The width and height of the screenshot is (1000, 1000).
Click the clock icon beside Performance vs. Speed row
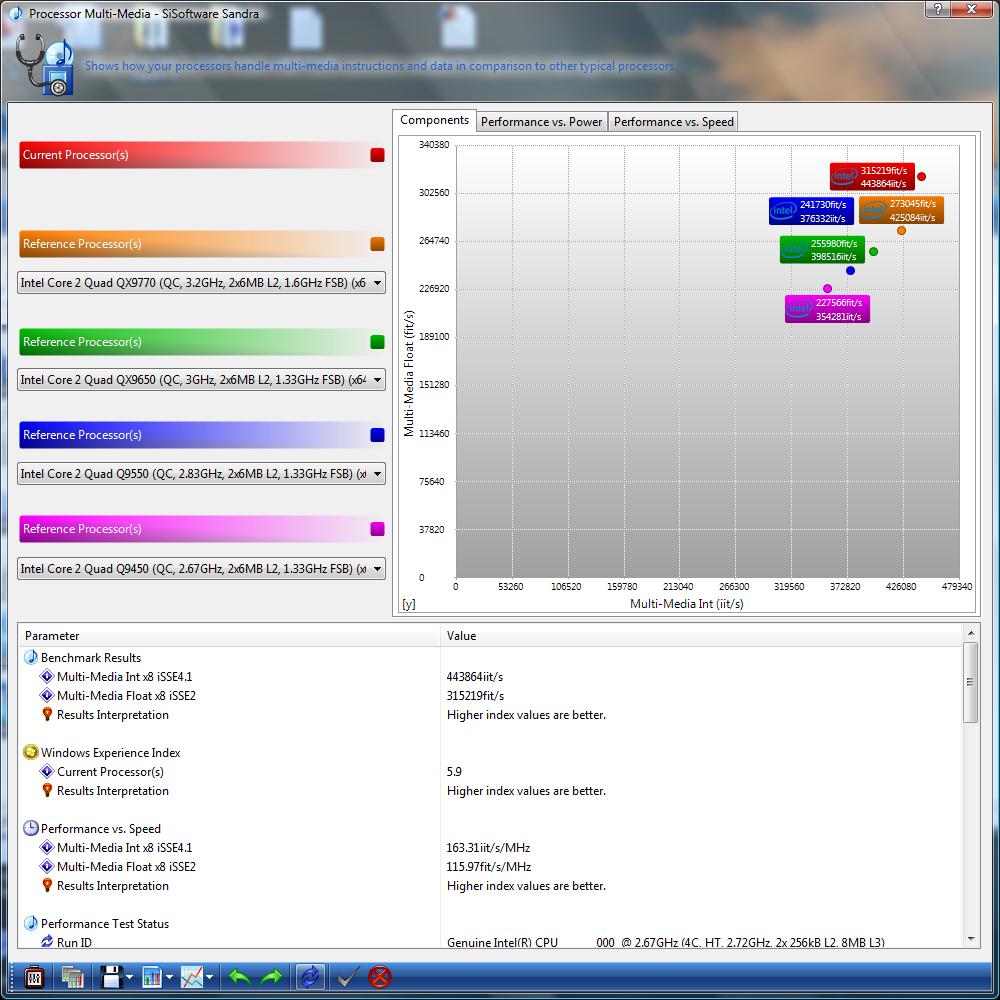(x=31, y=828)
